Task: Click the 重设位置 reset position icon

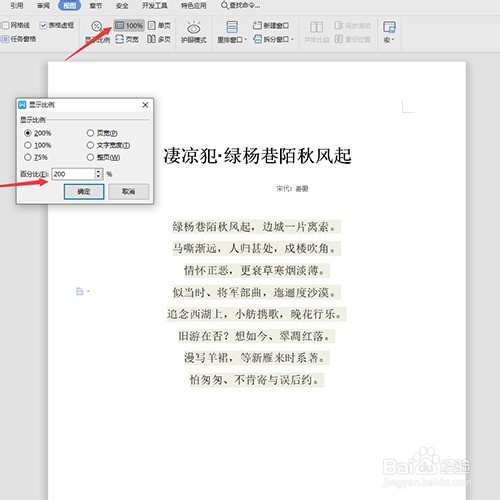Action: point(338,39)
